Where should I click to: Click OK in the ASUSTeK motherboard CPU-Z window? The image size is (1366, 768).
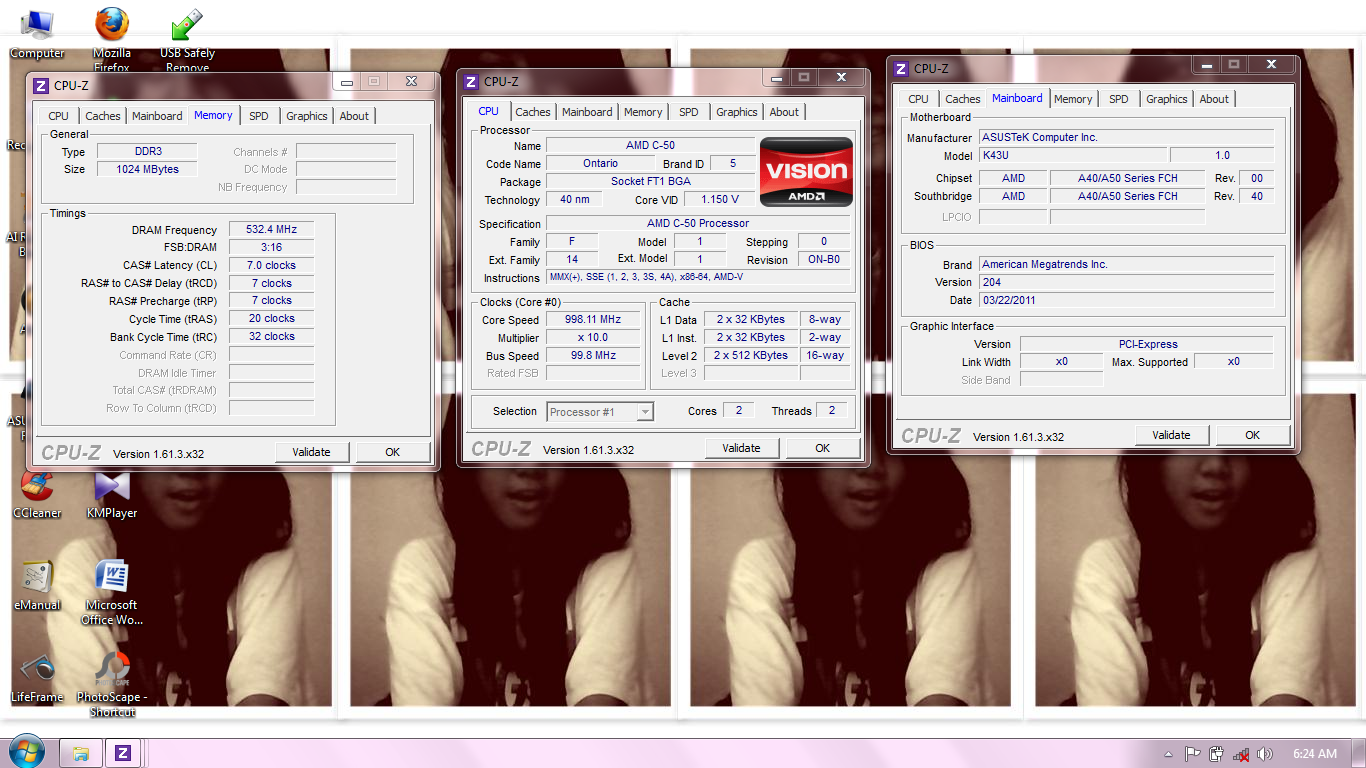[1253, 435]
